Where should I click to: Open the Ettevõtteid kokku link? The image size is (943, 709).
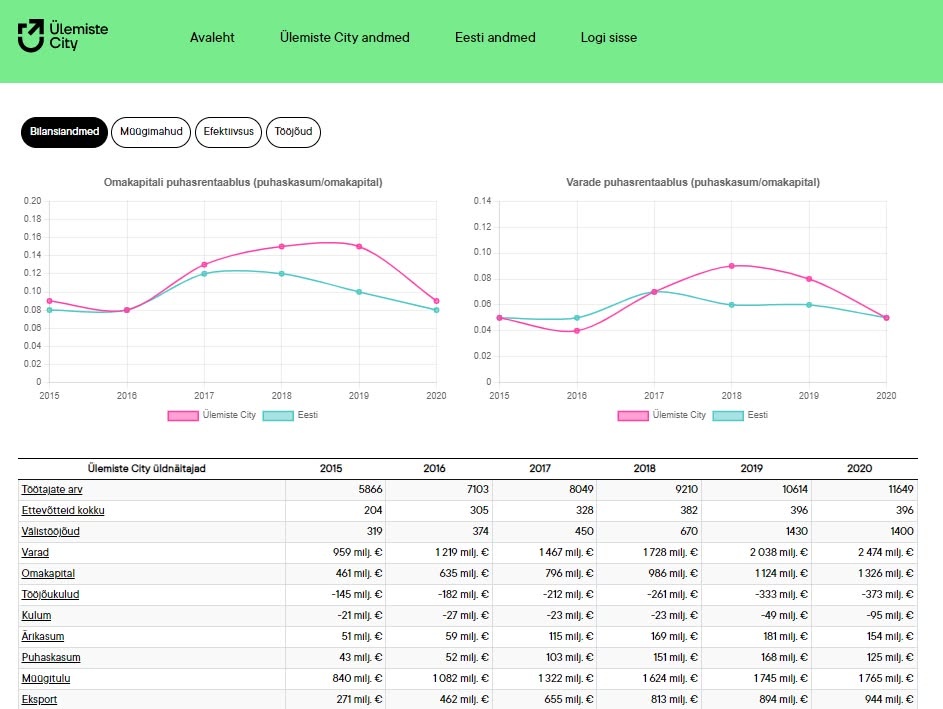pos(63,510)
